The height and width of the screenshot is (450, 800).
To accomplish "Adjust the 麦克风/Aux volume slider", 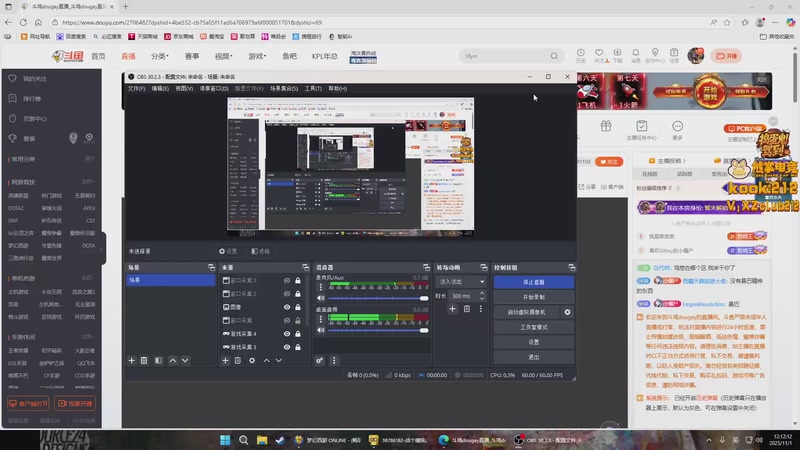I will [378, 298].
